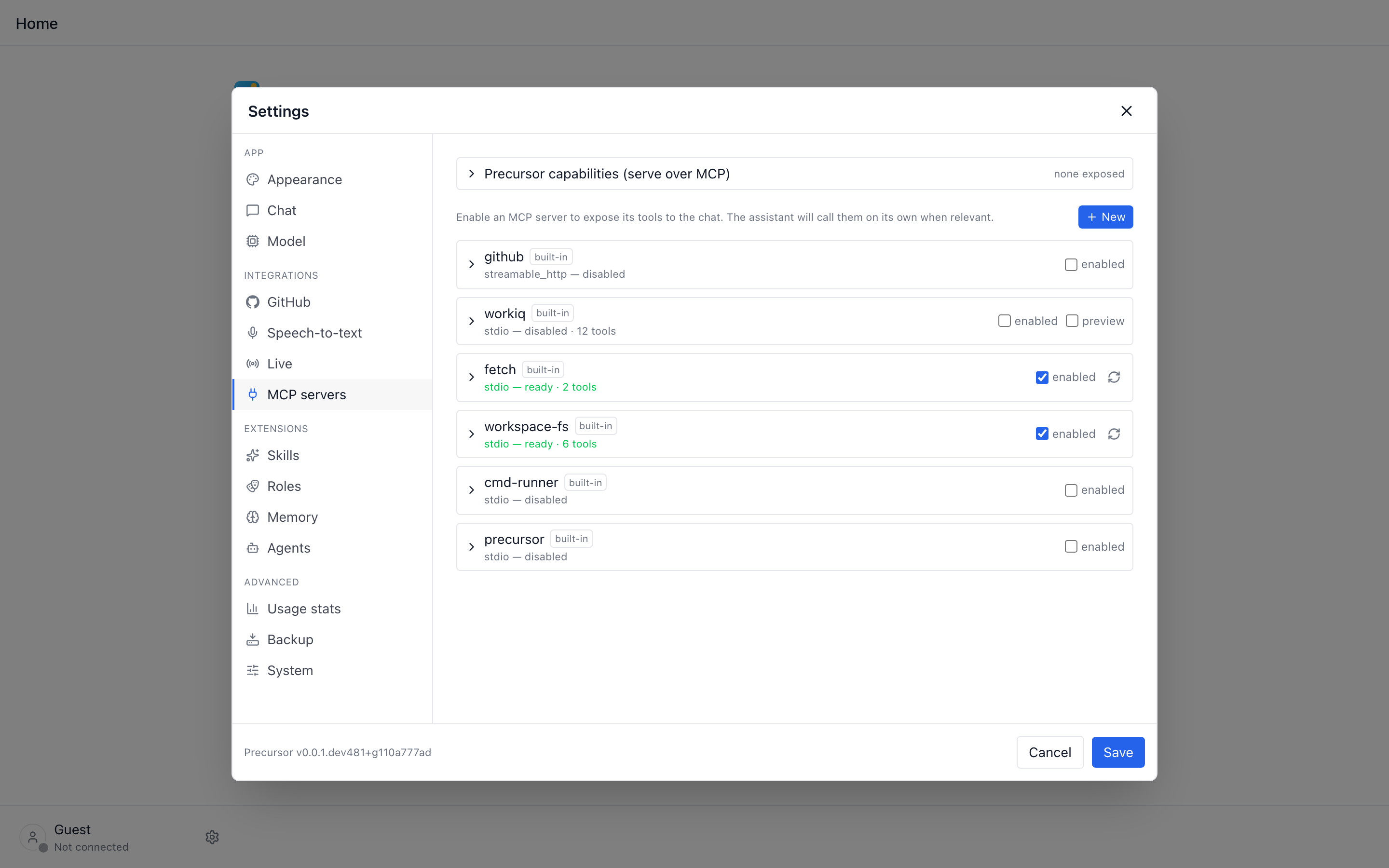
Task: Click the built-in badge next to workspace-fs
Action: 595,426
